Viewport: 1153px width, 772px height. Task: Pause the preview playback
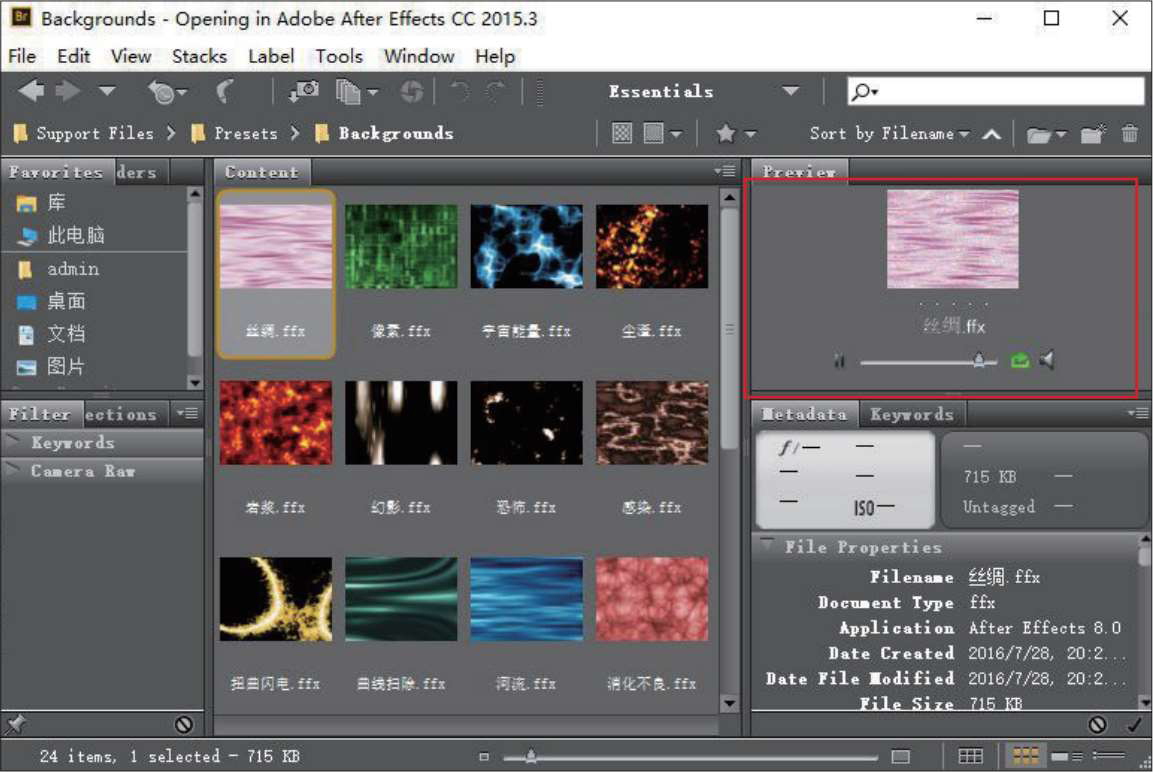click(x=839, y=361)
